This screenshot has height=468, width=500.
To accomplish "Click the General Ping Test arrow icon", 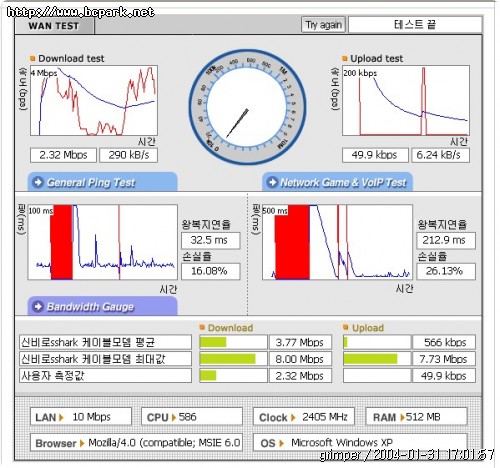I will coord(38,182).
